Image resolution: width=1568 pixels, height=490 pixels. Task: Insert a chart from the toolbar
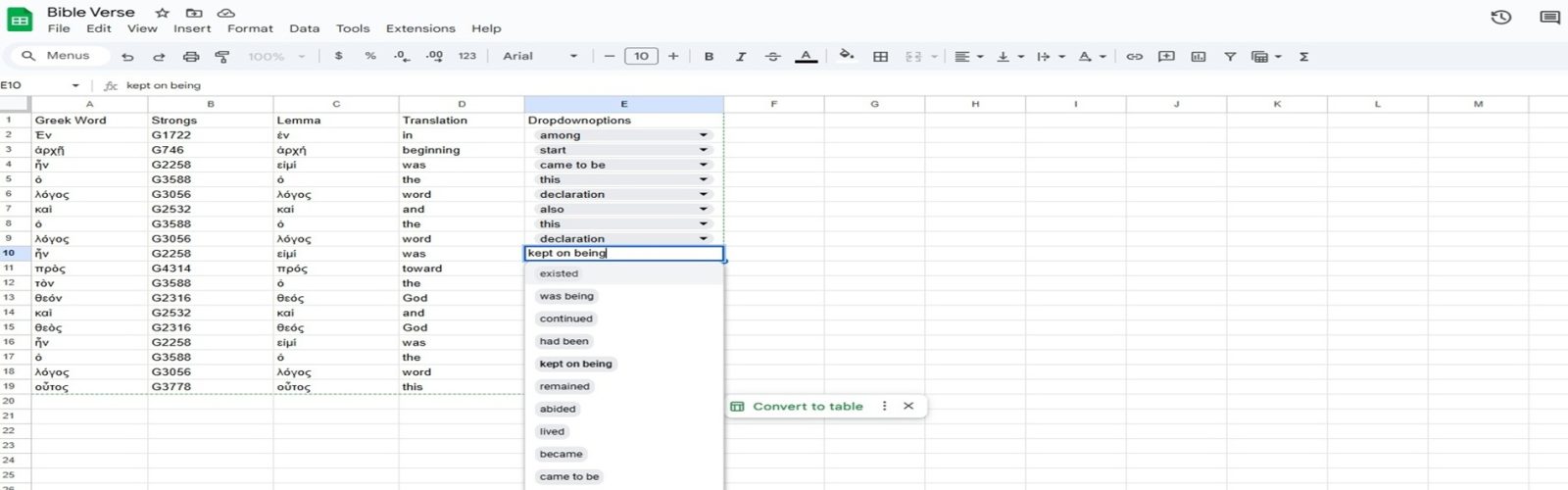[x=1198, y=57]
